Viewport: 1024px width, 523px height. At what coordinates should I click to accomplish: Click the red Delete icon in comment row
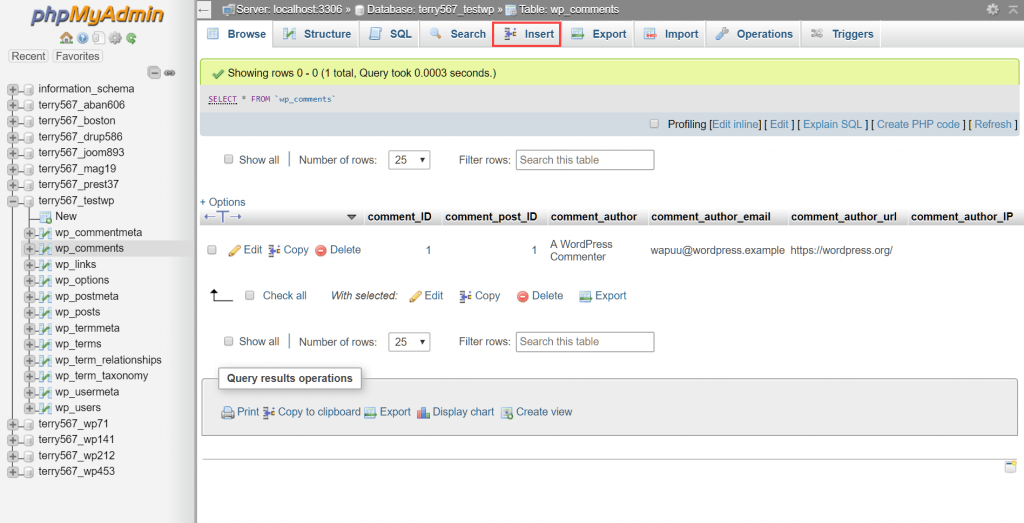coord(321,250)
